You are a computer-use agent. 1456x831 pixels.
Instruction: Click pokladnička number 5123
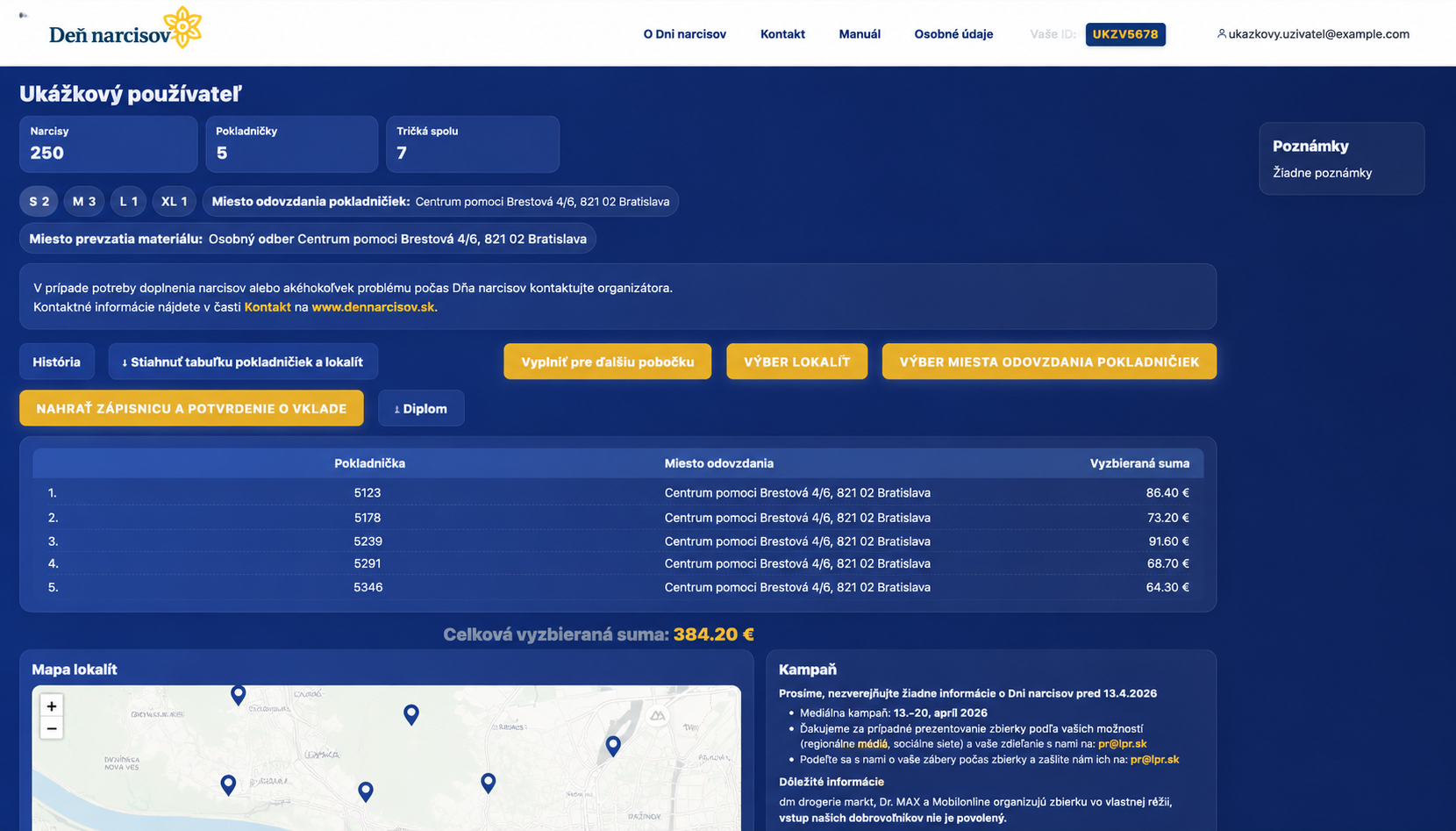[x=368, y=493]
